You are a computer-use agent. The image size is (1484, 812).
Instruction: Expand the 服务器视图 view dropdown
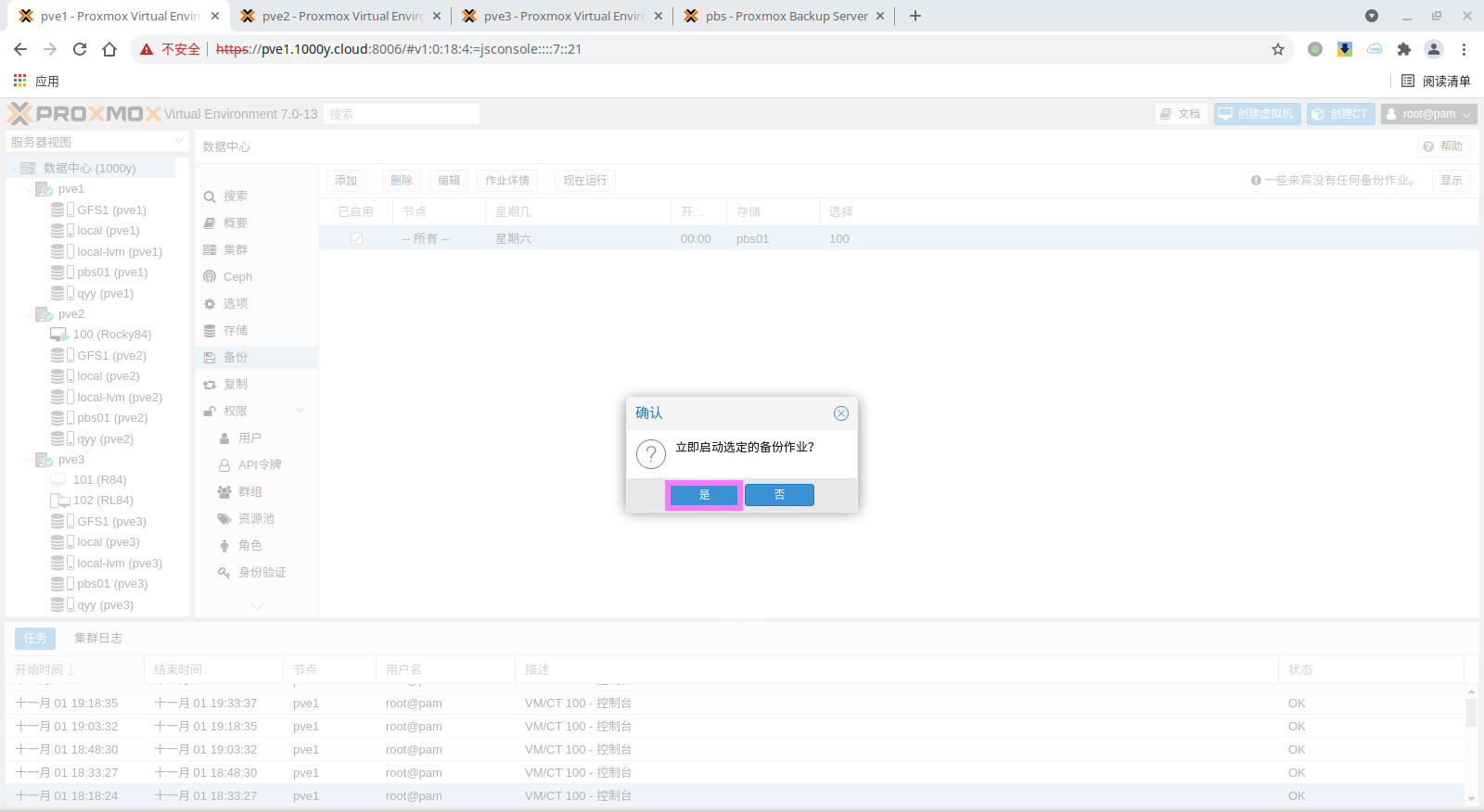(x=179, y=142)
